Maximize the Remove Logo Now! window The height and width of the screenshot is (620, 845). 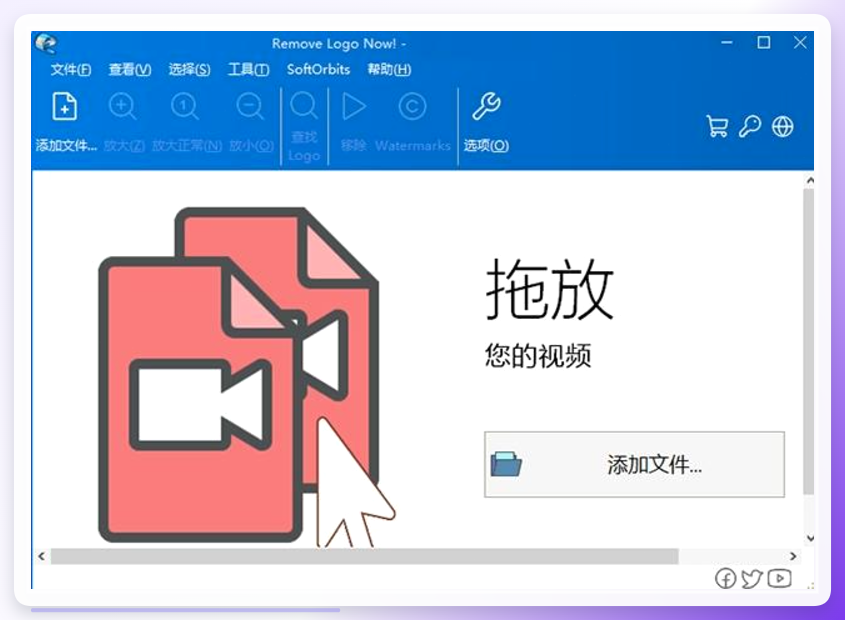pos(764,43)
